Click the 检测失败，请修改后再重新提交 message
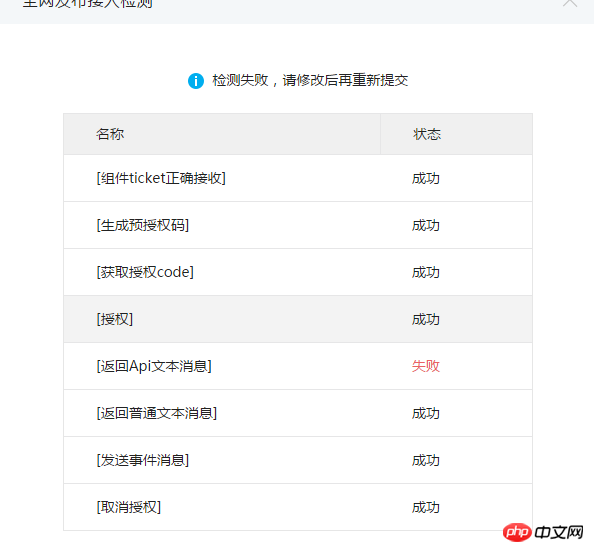The image size is (594, 552). pyautogui.click(x=310, y=80)
